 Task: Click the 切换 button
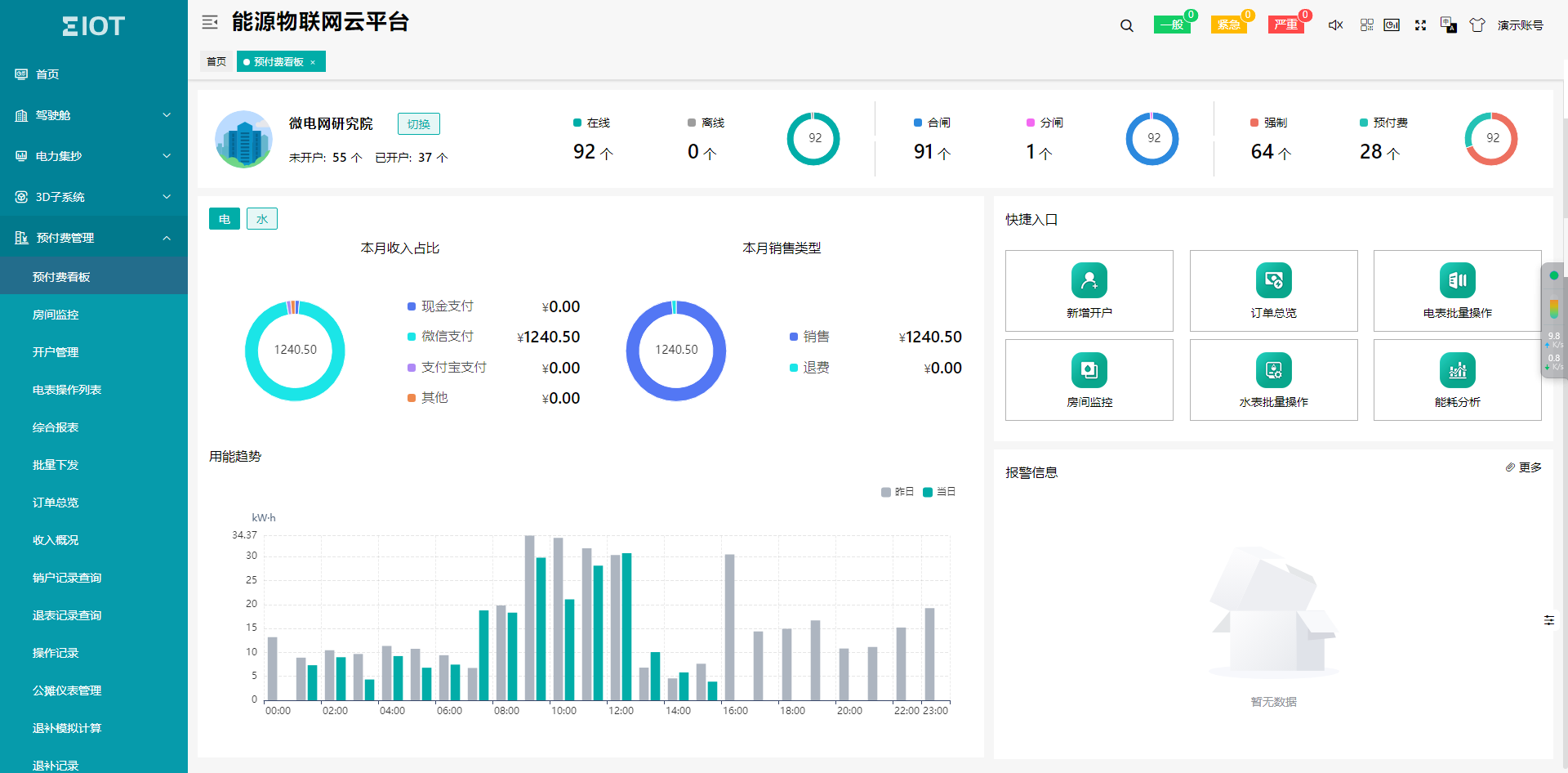pos(418,124)
